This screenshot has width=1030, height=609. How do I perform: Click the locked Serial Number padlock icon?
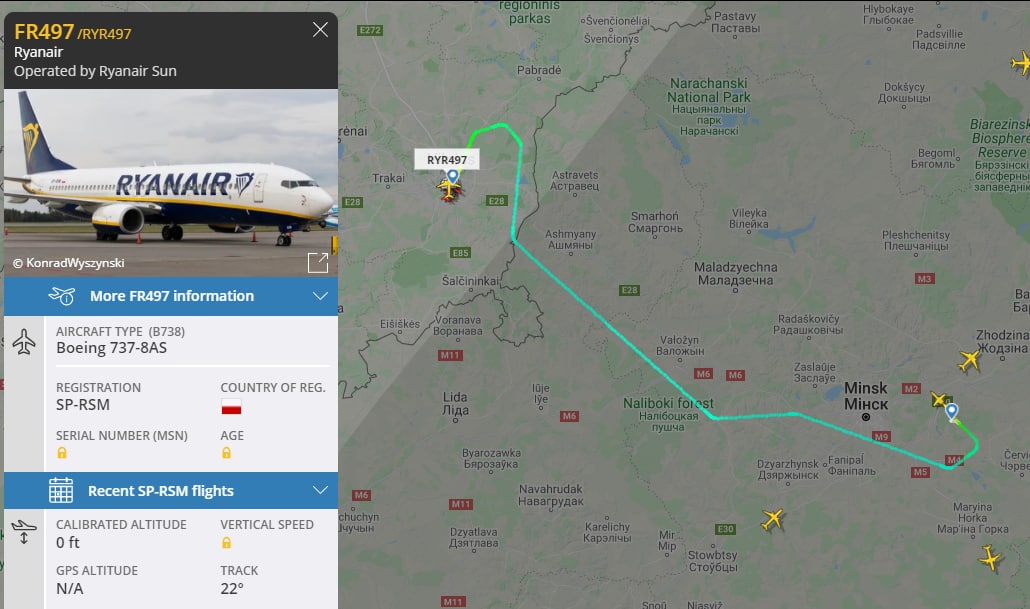[x=62, y=453]
